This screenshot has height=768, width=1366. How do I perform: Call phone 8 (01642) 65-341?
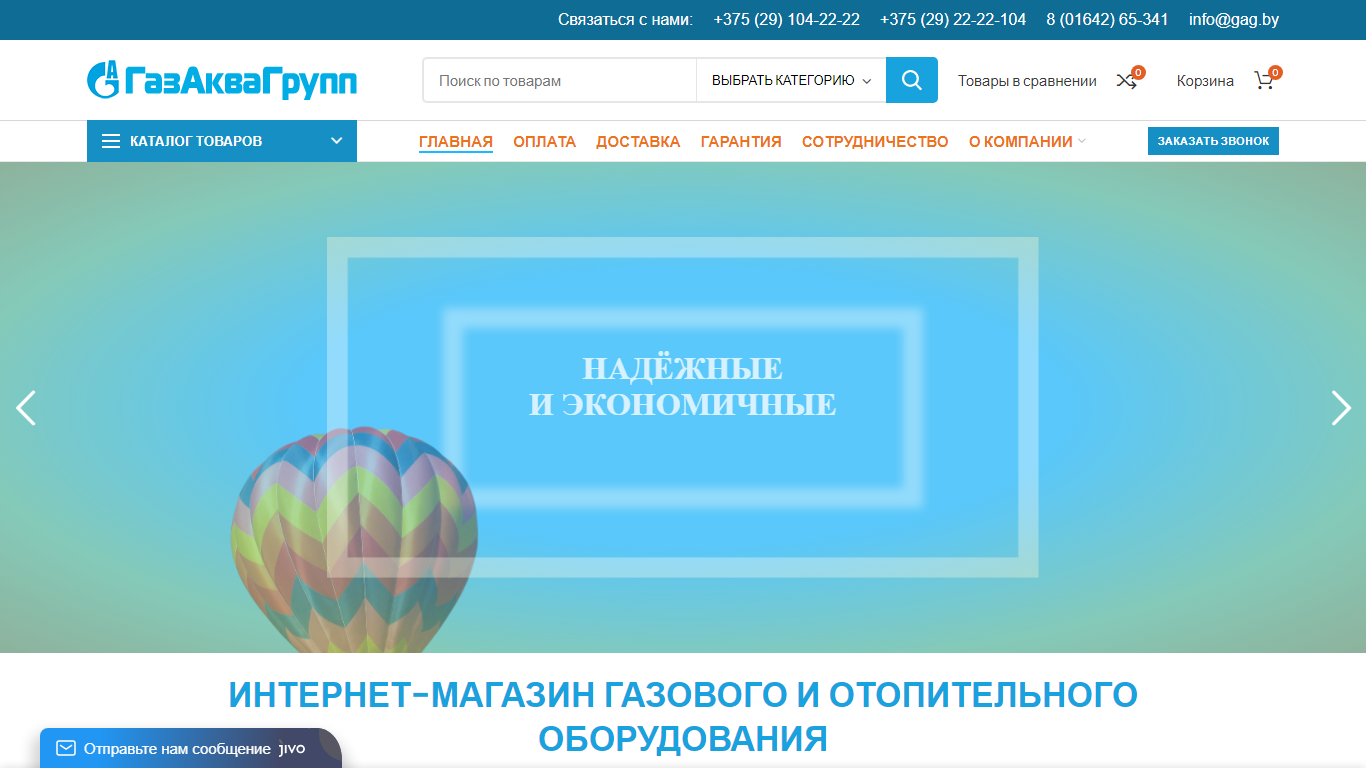1108,20
